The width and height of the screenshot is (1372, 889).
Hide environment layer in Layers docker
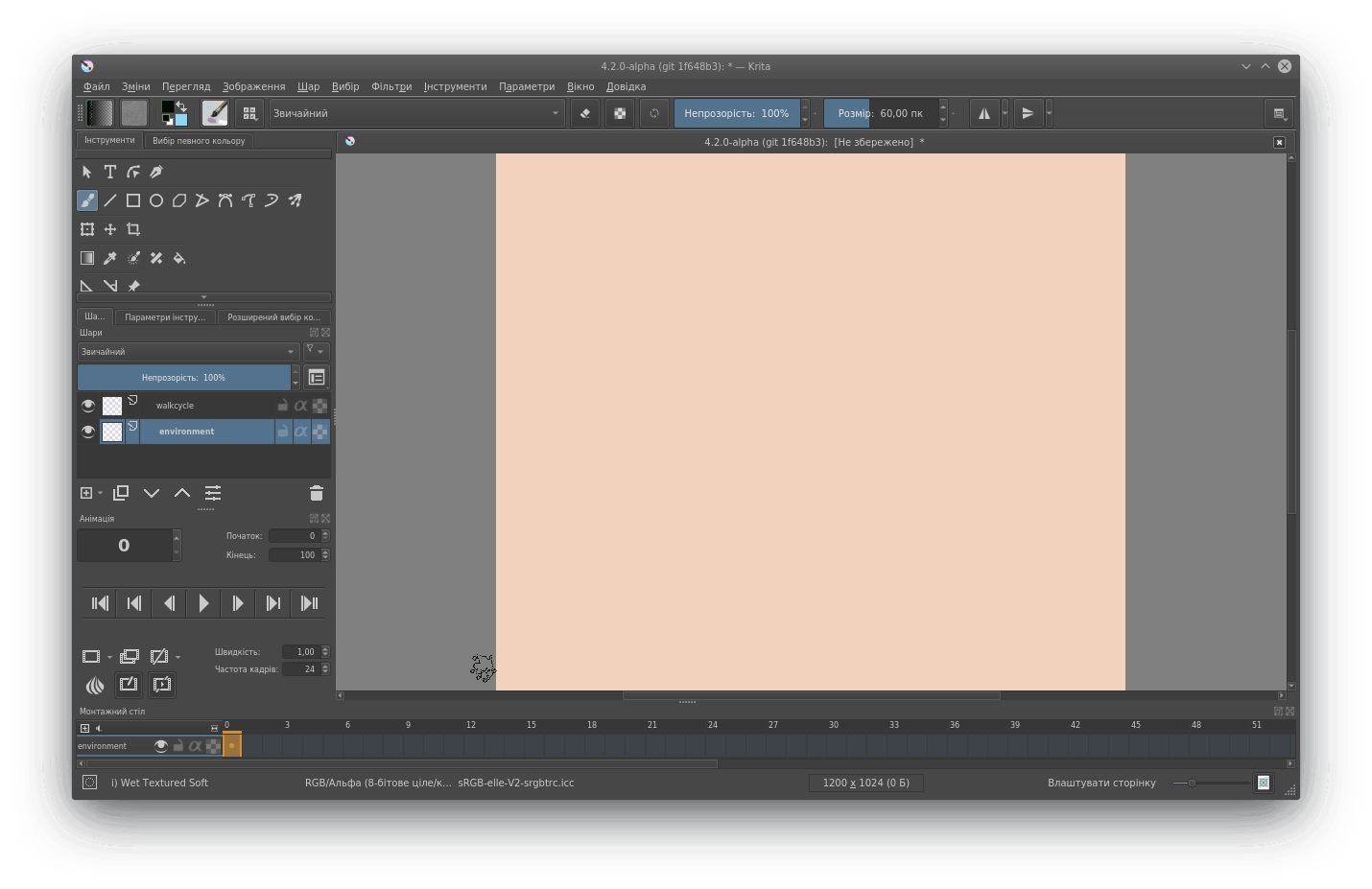pyautogui.click(x=88, y=432)
